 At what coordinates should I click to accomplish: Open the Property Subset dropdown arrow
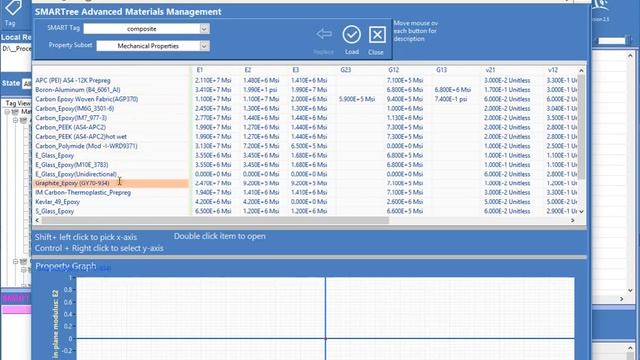tap(204, 46)
